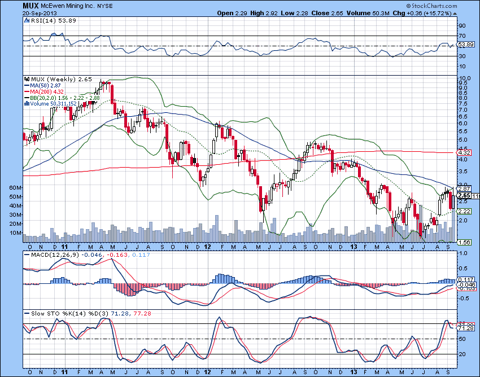Click the 4.32 MA(200) price tag on right axis
This screenshot has width=480, height=377.
pyautogui.click(x=464, y=153)
